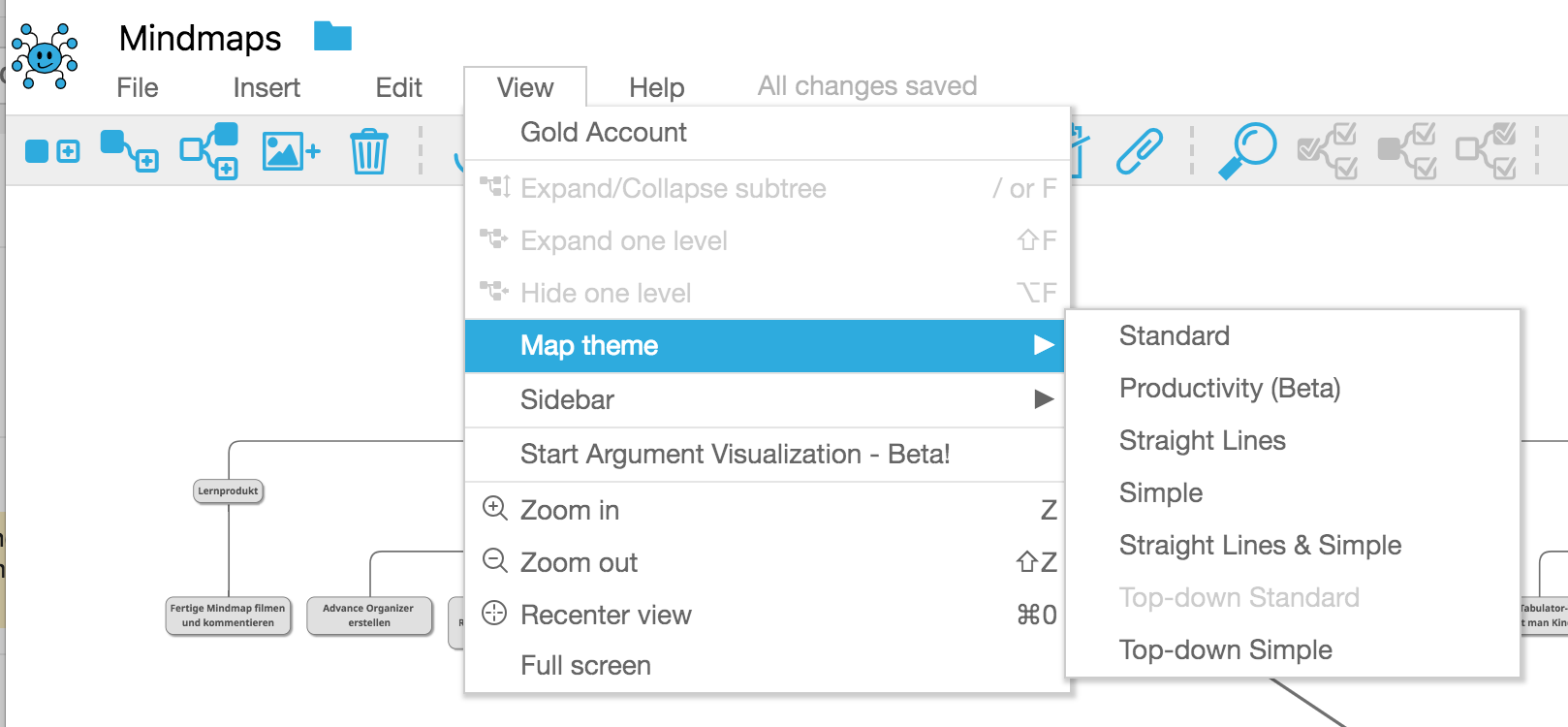Choose Zoom in from the View menu

click(x=570, y=510)
